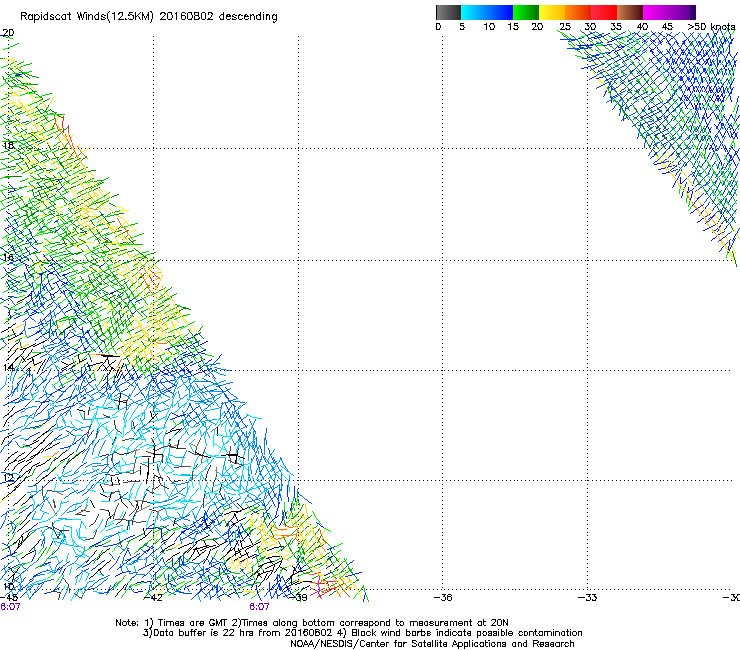Click latitude label "18" on left axis
Viewport: 740px width, 650px height.
(8, 145)
